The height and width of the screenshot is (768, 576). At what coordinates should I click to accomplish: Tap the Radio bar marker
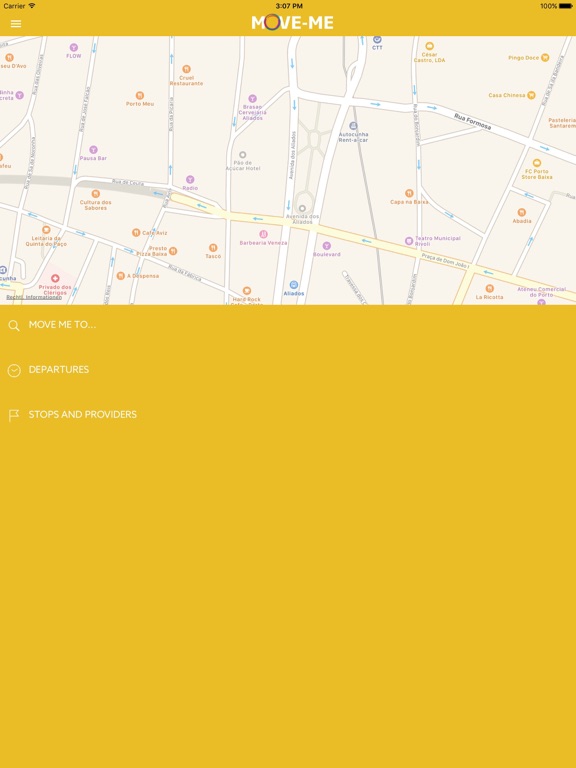(190, 179)
